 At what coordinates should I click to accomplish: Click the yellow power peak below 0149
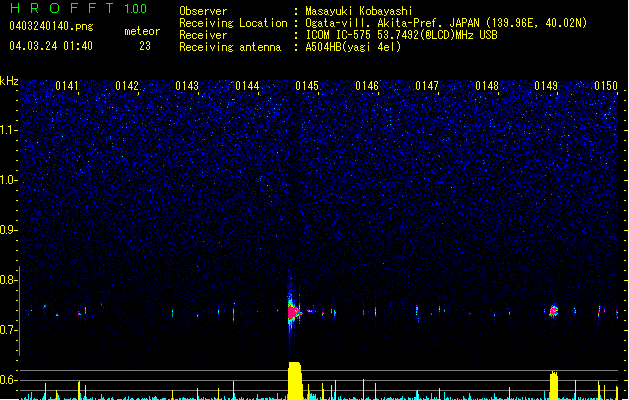pos(554,386)
